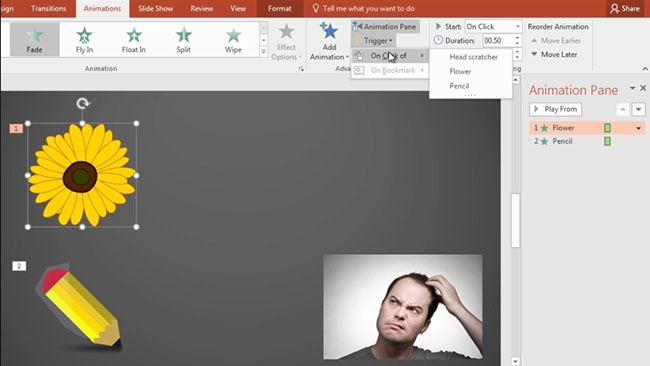Open the Trigger dropdown
The width and height of the screenshot is (650, 366).
coord(374,41)
